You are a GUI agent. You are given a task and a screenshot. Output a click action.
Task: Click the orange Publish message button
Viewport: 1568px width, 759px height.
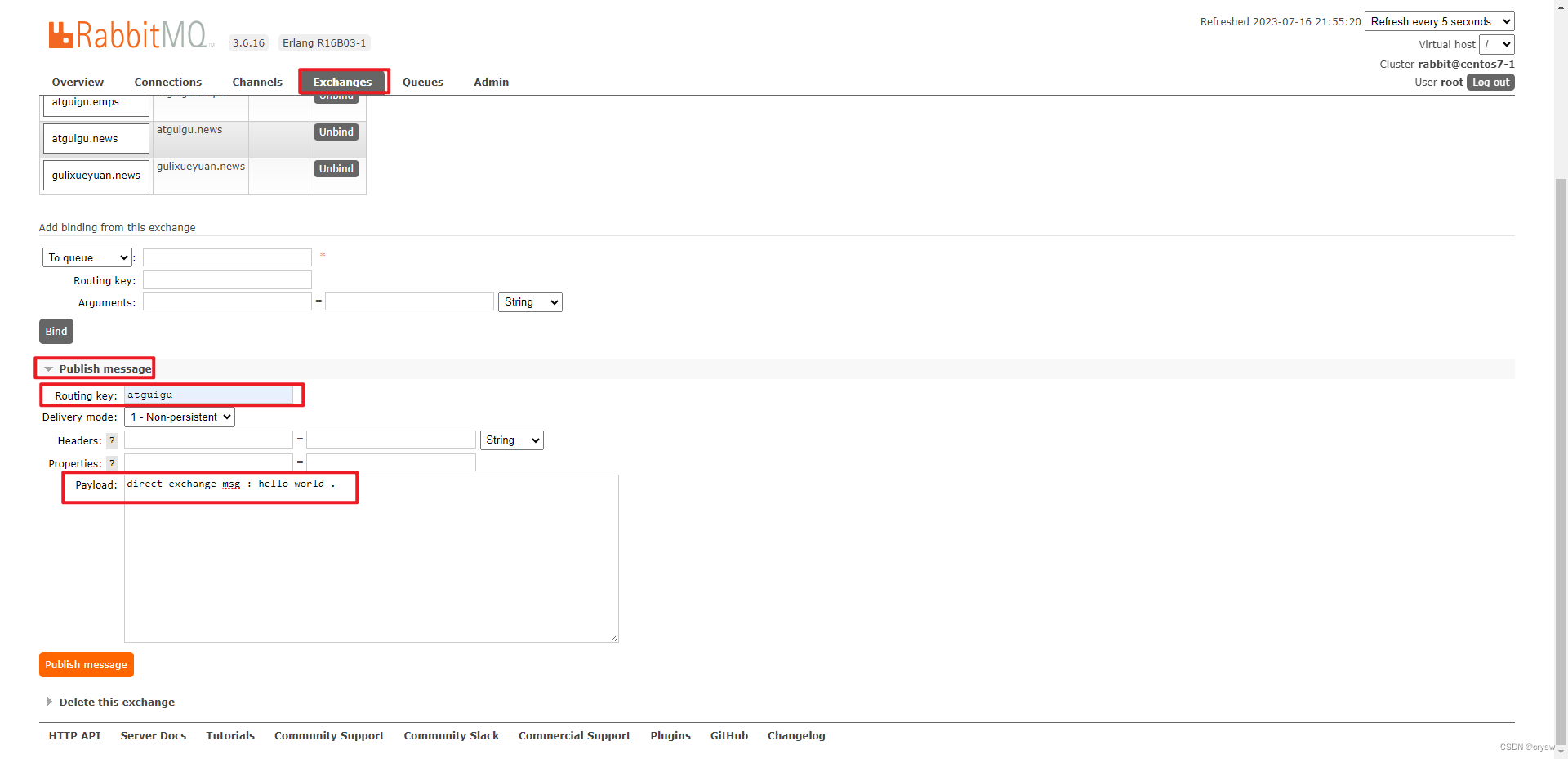pyautogui.click(x=86, y=664)
